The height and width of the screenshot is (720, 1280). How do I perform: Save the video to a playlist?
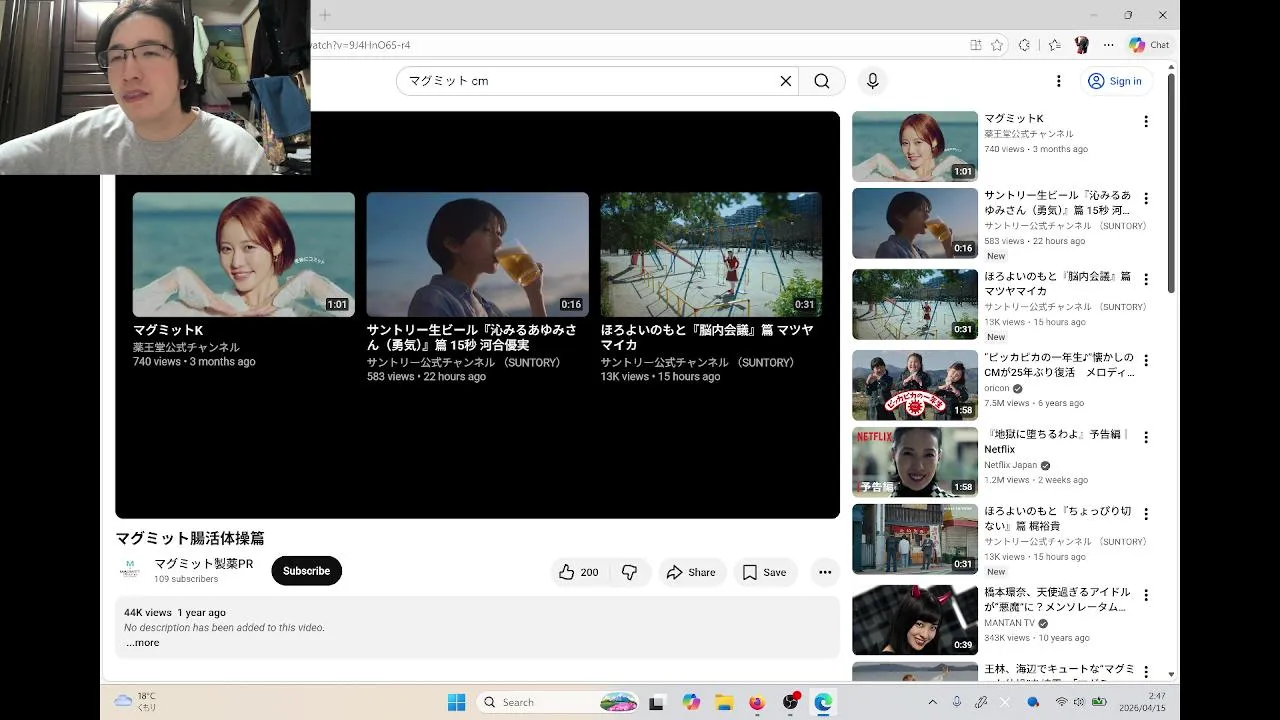pyautogui.click(x=764, y=572)
